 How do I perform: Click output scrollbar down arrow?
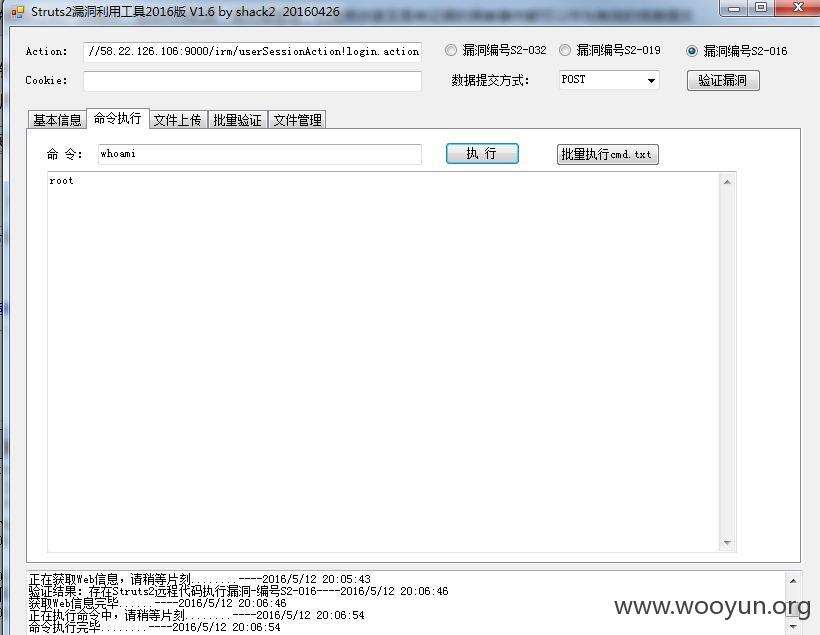tap(727, 543)
